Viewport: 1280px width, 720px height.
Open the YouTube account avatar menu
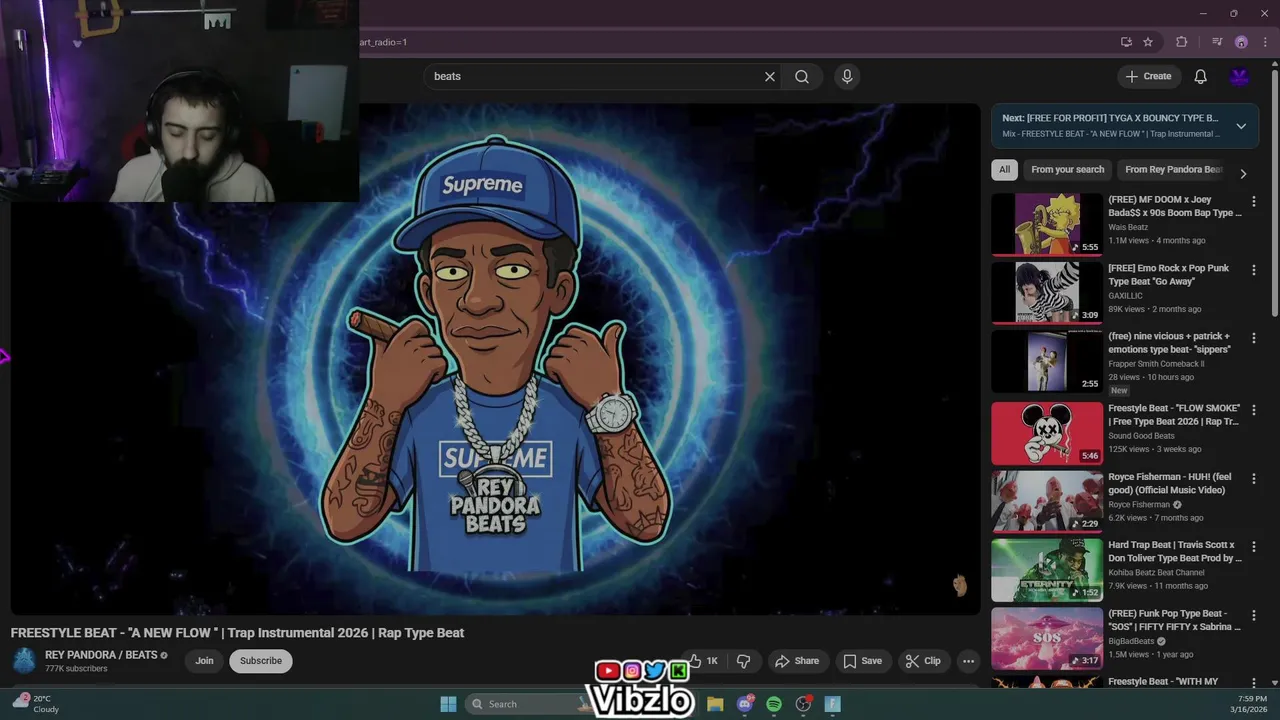coord(1240,76)
